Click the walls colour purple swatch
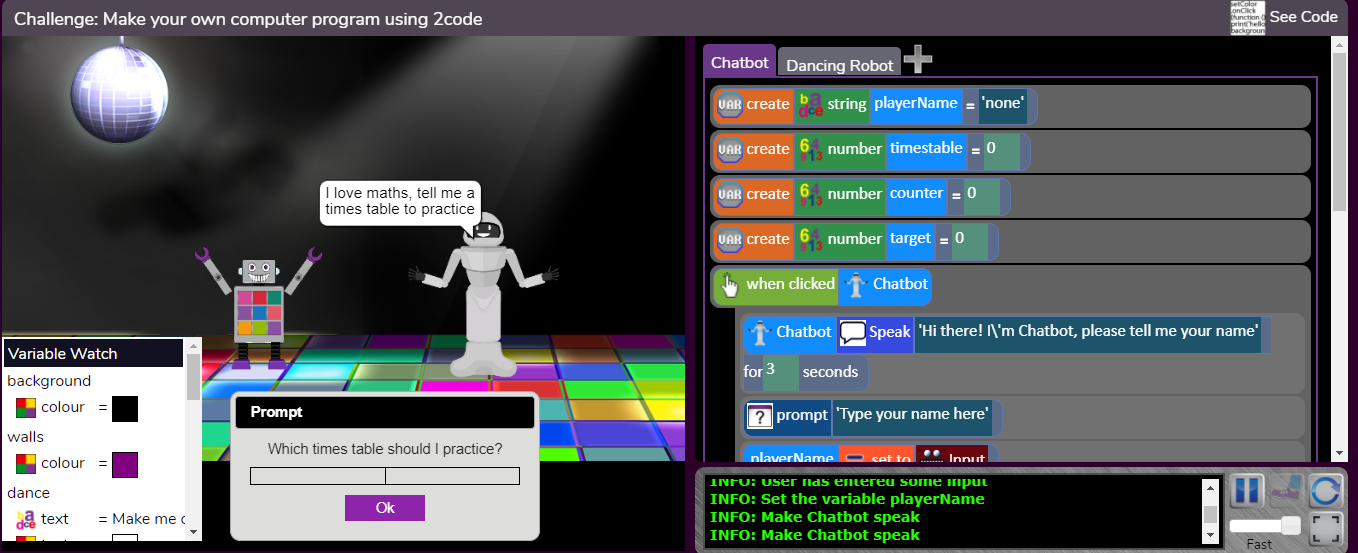 pos(125,464)
